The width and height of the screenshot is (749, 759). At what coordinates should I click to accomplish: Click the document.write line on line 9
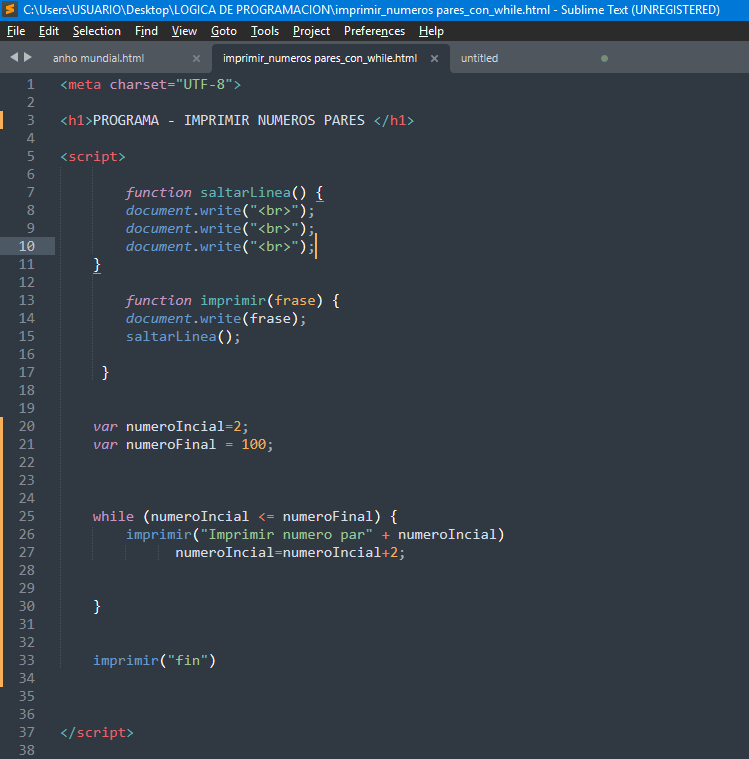[x=220, y=228]
